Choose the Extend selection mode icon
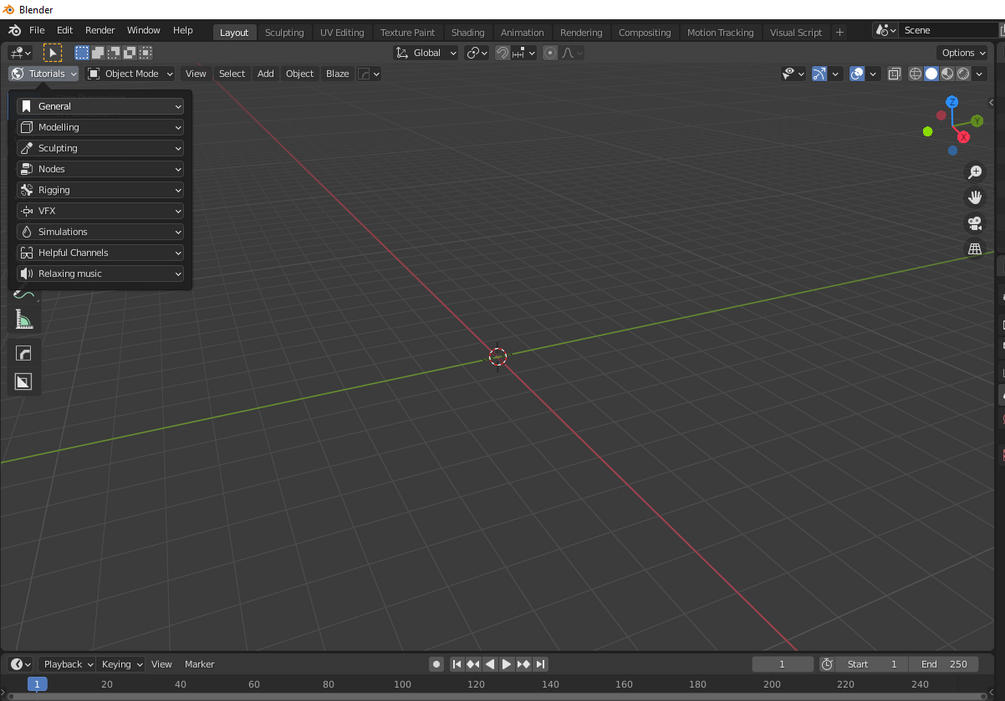Screen dimensions: 1005x701 click(98, 53)
